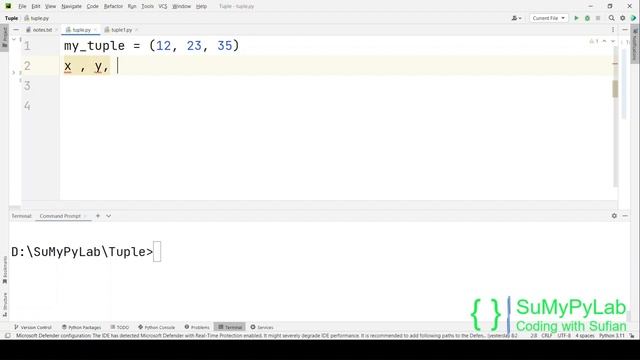Click on my_tuple variable in line 1

pyautogui.click(x=94, y=46)
